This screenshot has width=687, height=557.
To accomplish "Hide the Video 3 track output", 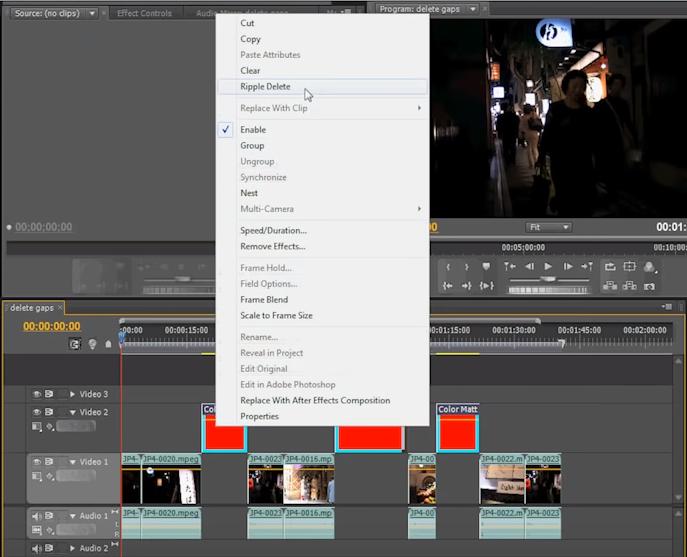I will 37,394.
